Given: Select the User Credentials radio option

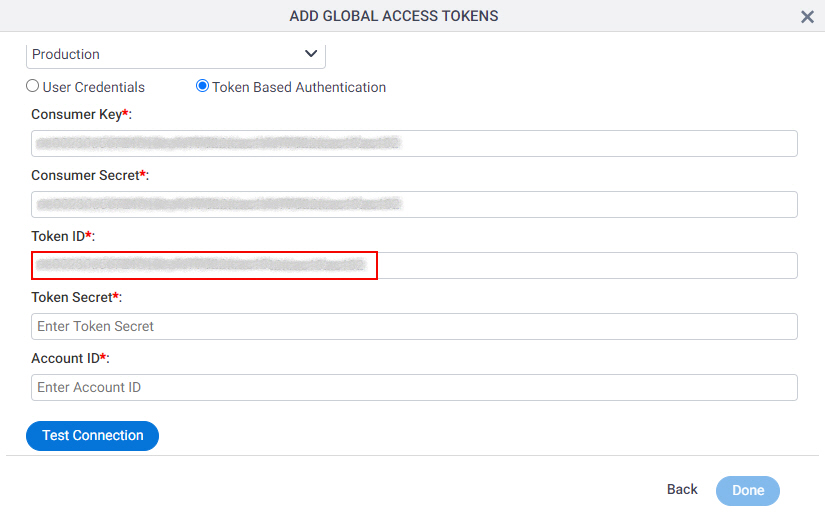Looking at the screenshot, I should tap(33, 86).
